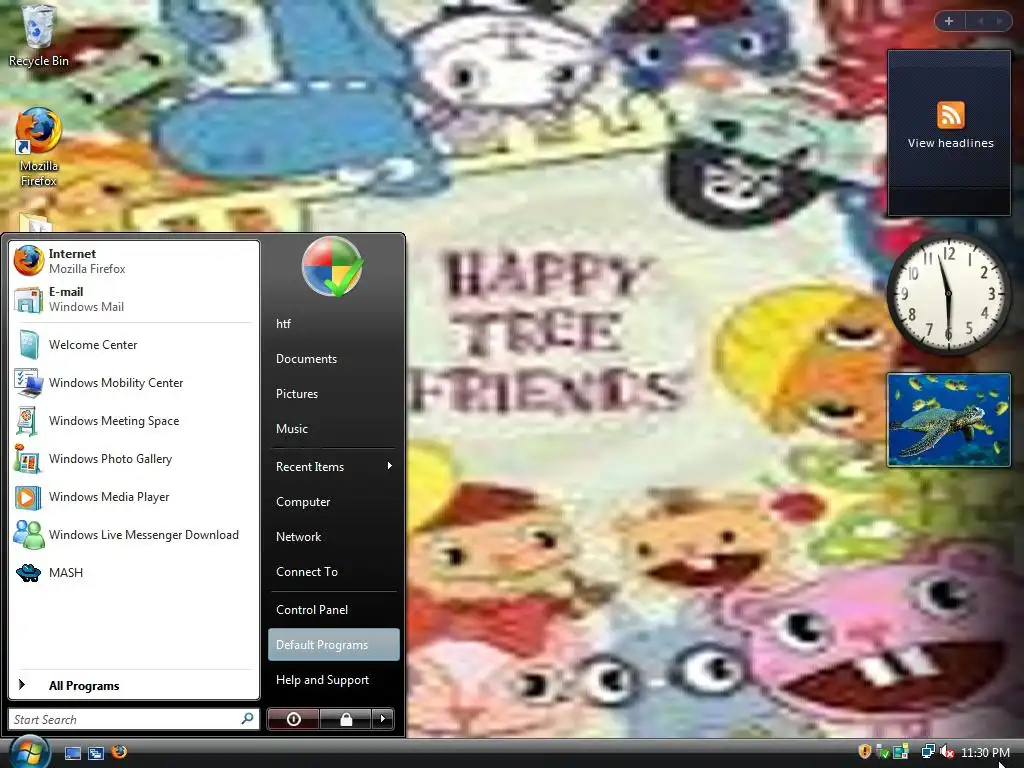1024x768 pixels.
Task: Open the Windows Photo Gallery icon
Action: tap(29, 458)
